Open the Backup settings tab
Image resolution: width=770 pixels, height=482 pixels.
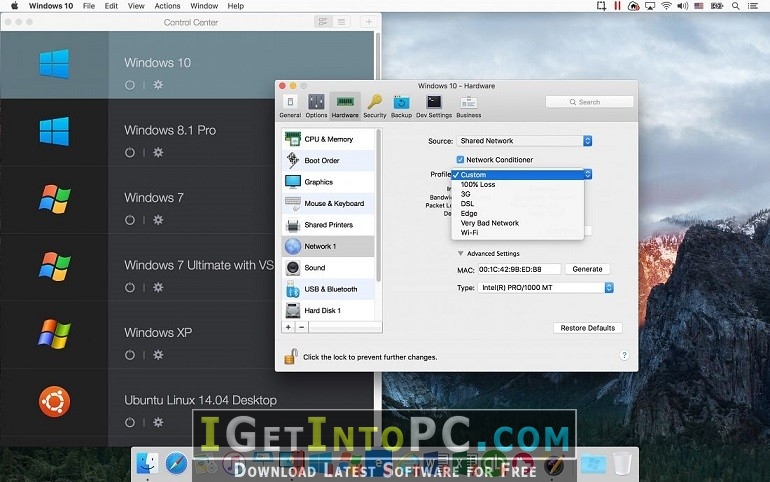[401, 107]
